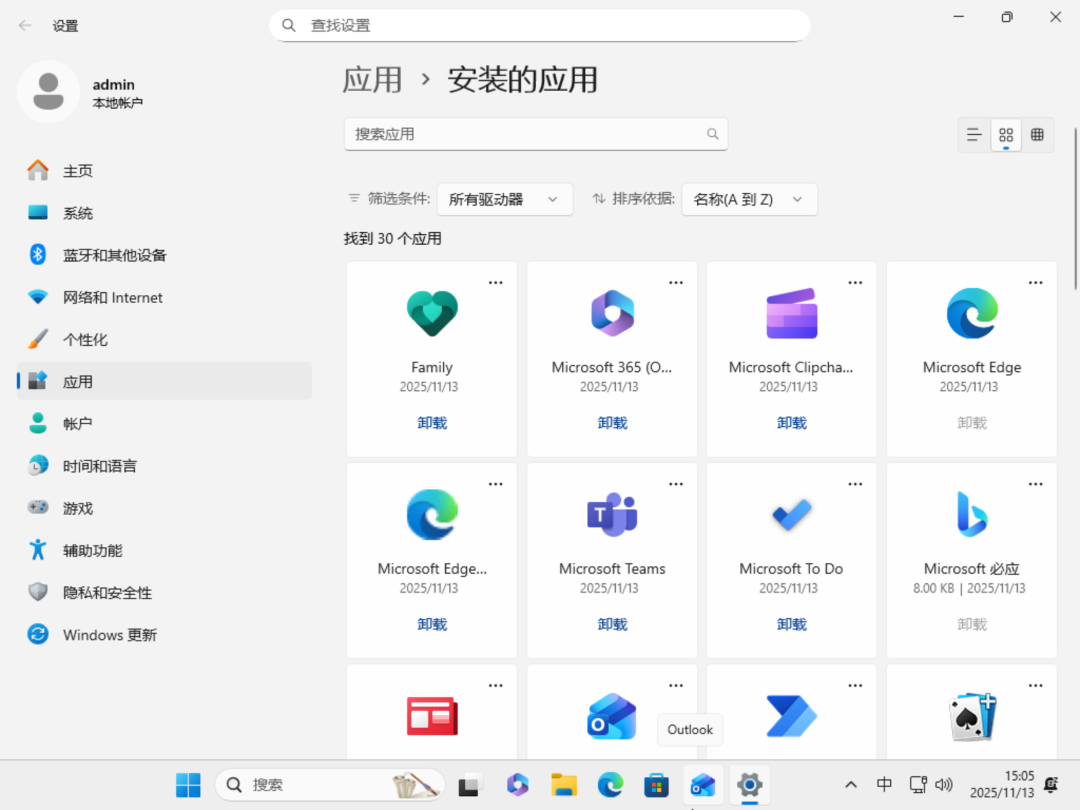The image size is (1080, 810).
Task: Open 所有驱动器 filter dropdown
Action: (504, 199)
